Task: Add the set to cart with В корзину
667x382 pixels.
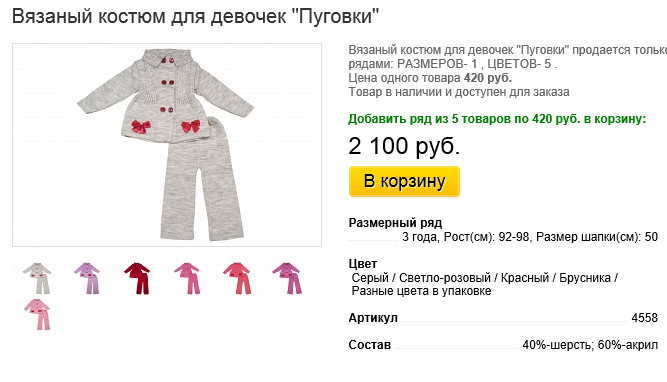Action: [x=404, y=181]
